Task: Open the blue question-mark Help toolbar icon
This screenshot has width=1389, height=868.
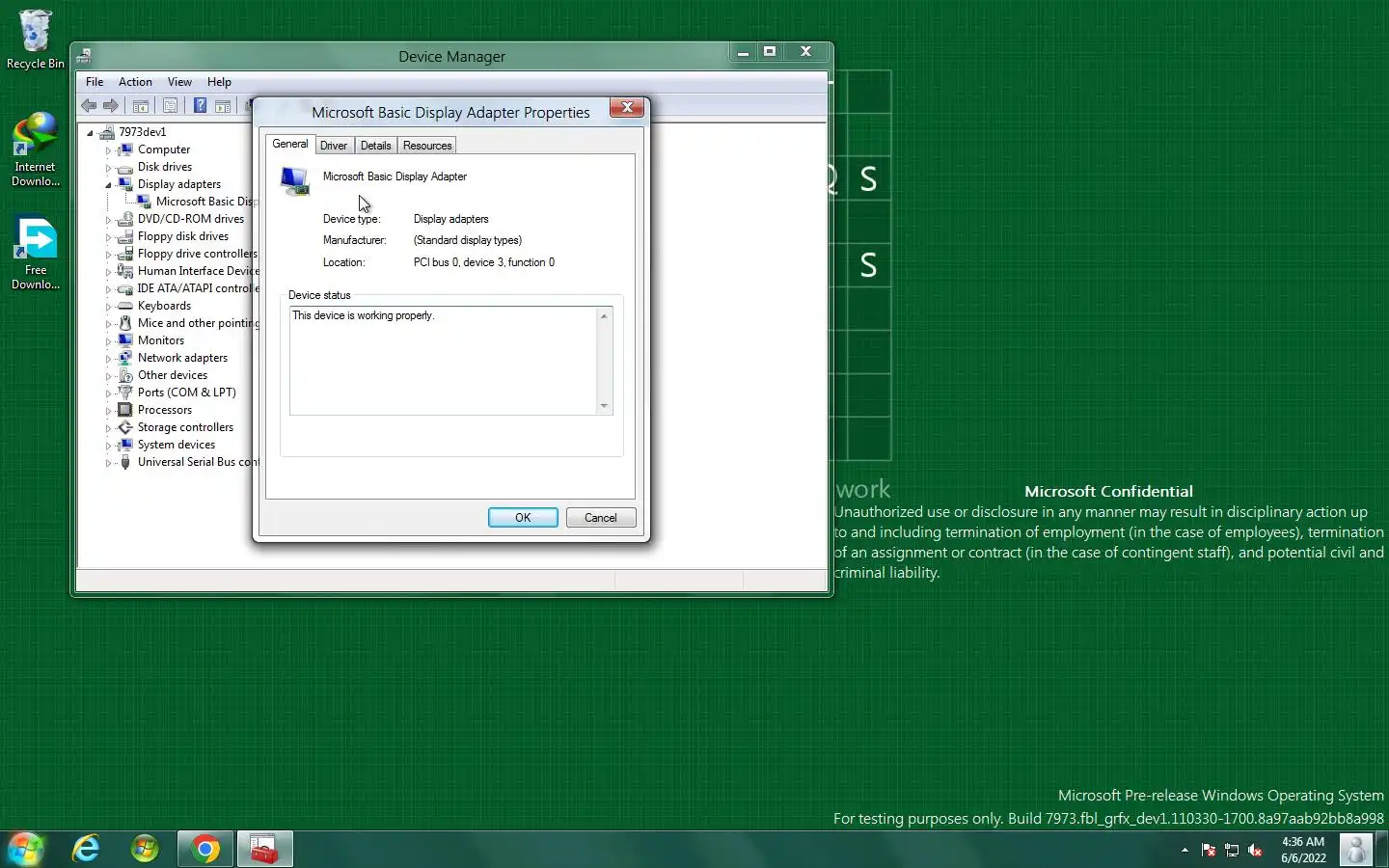Action: (200, 106)
